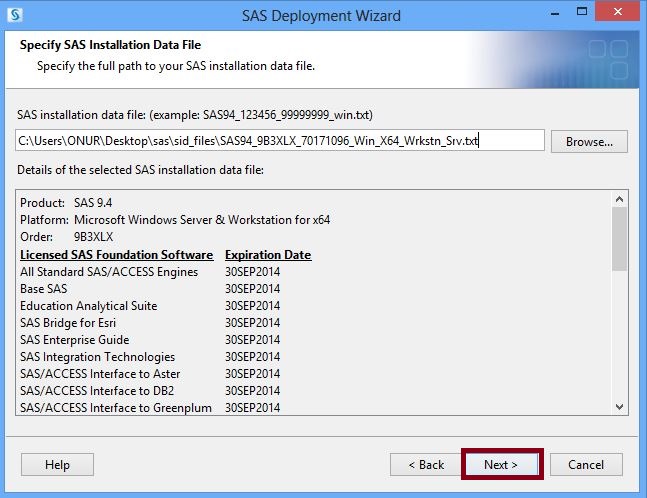Cancel the SAS Deployment Wizard
The image size is (647, 498).
coord(586,465)
